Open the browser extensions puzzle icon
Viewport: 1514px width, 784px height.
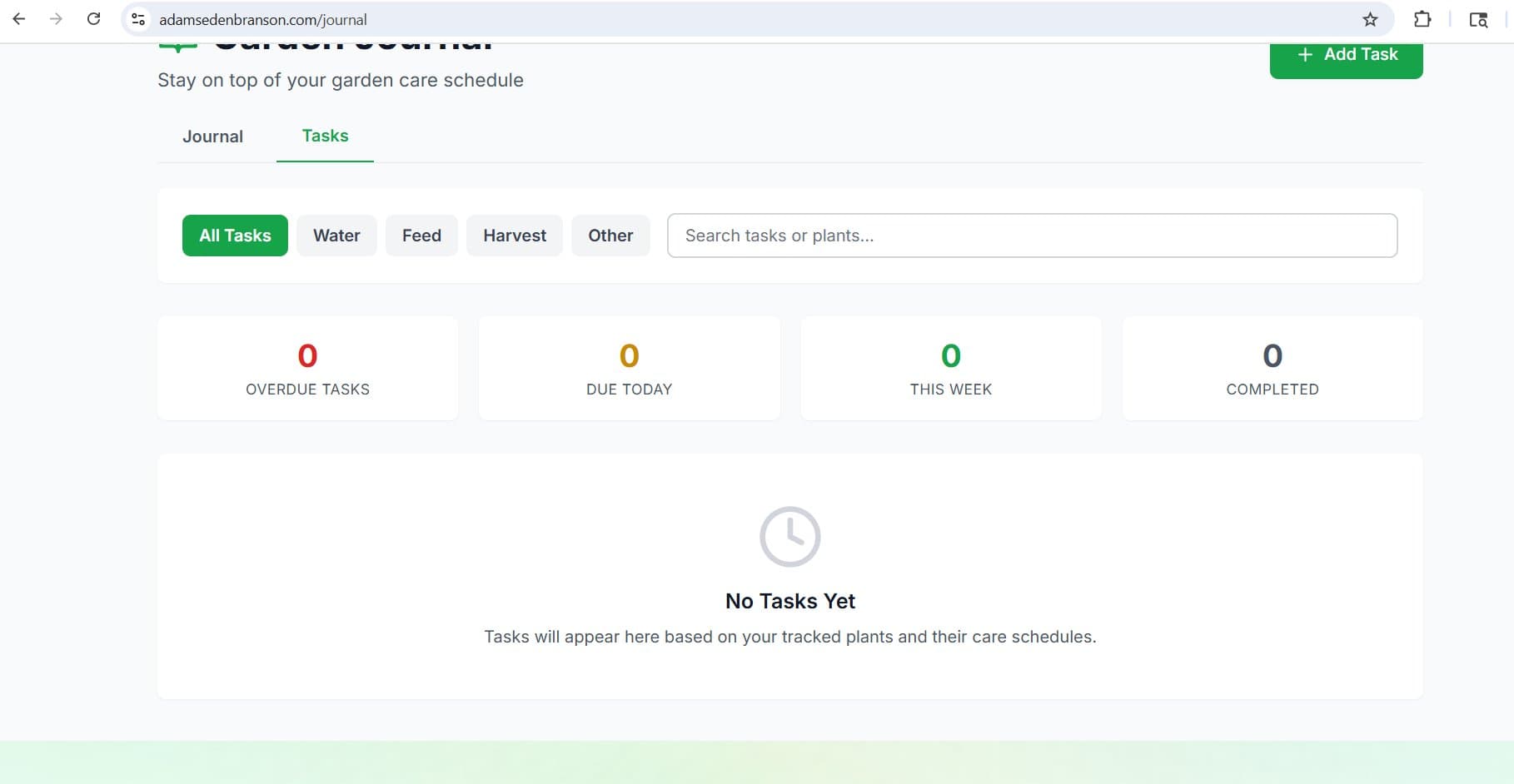(1422, 18)
